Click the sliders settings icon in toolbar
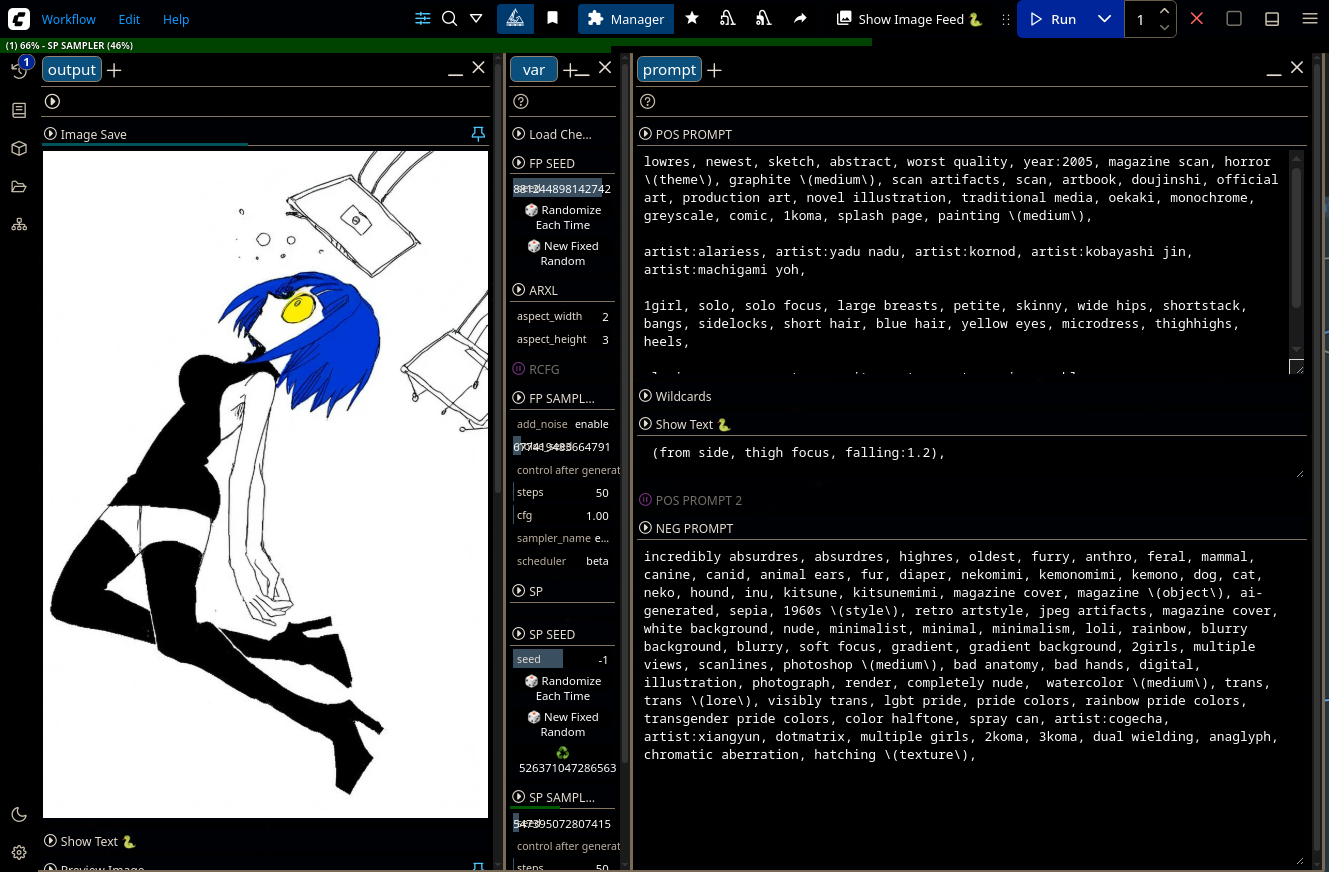Viewport: 1329px width, 872px height. point(423,19)
